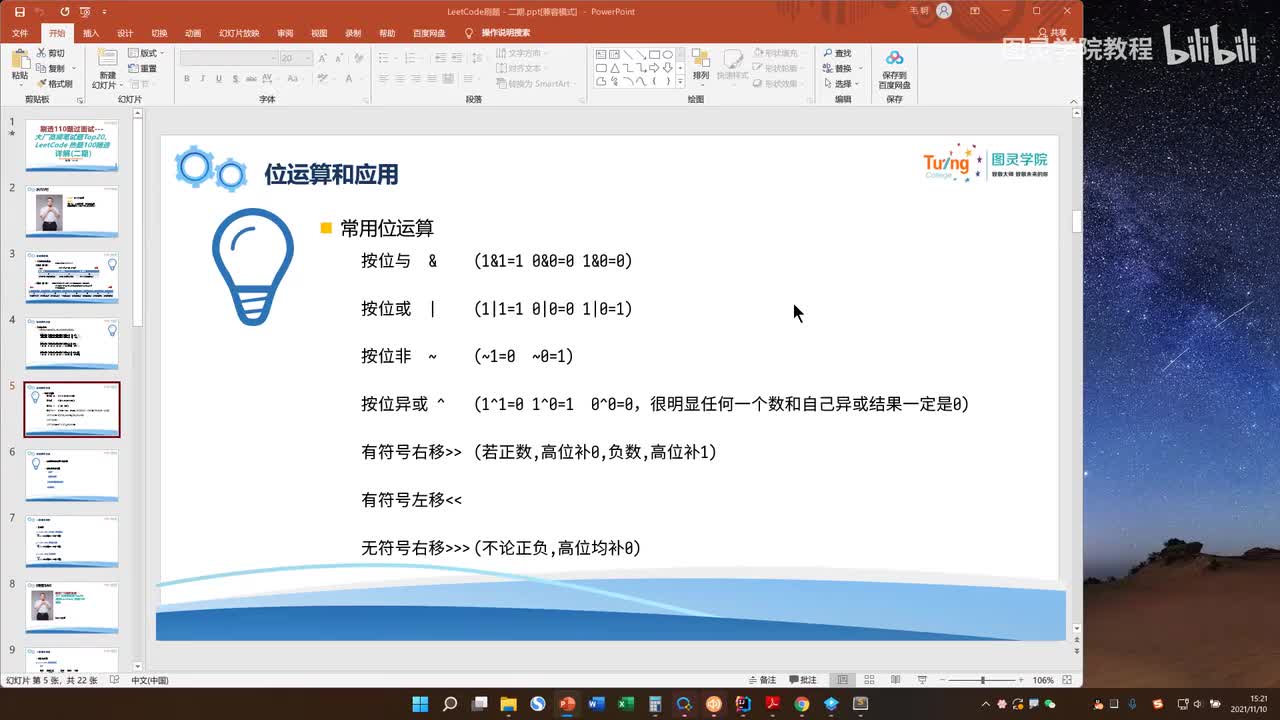Click Comments (批注) in status bar

click(x=803, y=680)
